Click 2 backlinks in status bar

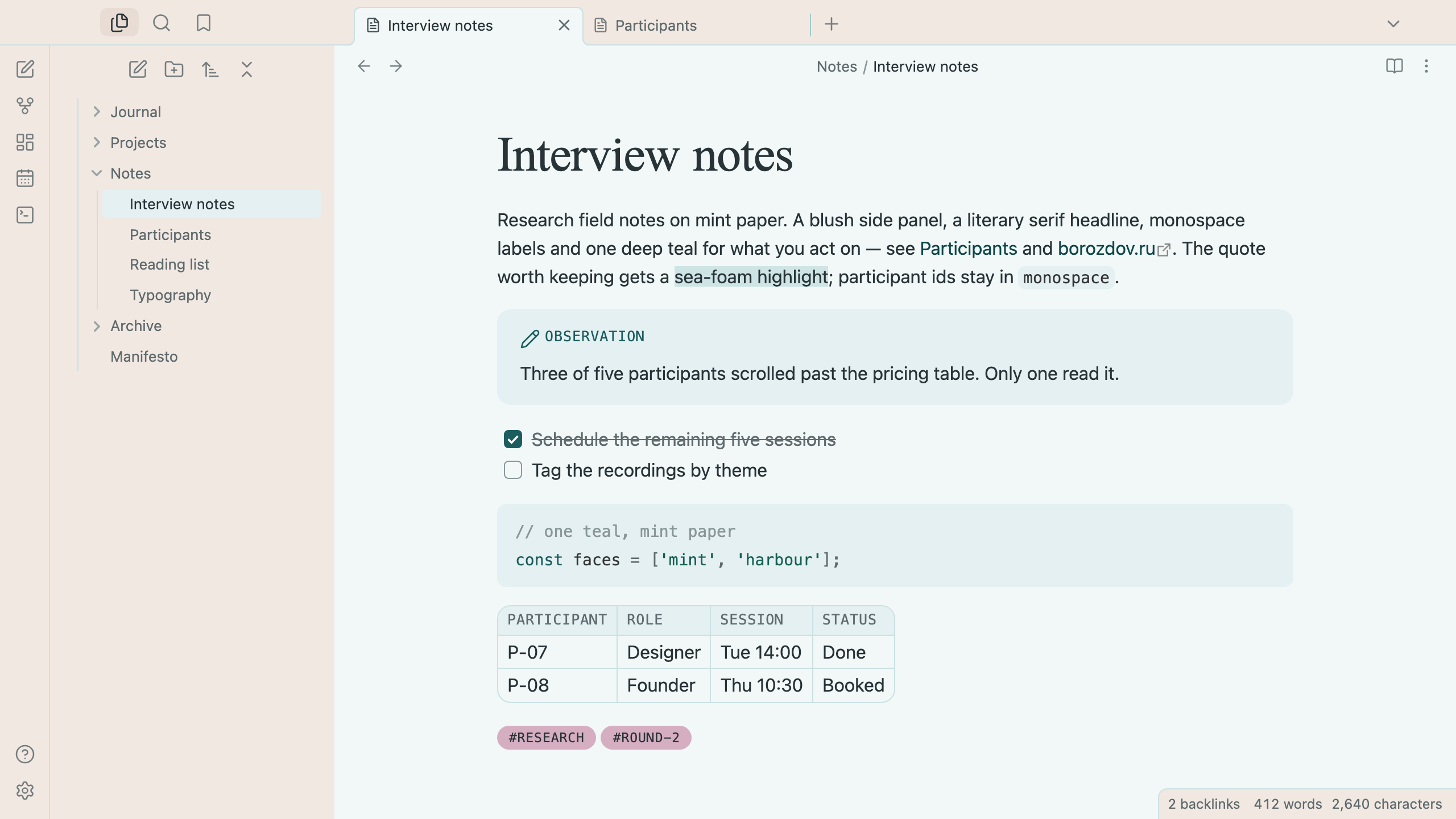click(x=1203, y=804)
